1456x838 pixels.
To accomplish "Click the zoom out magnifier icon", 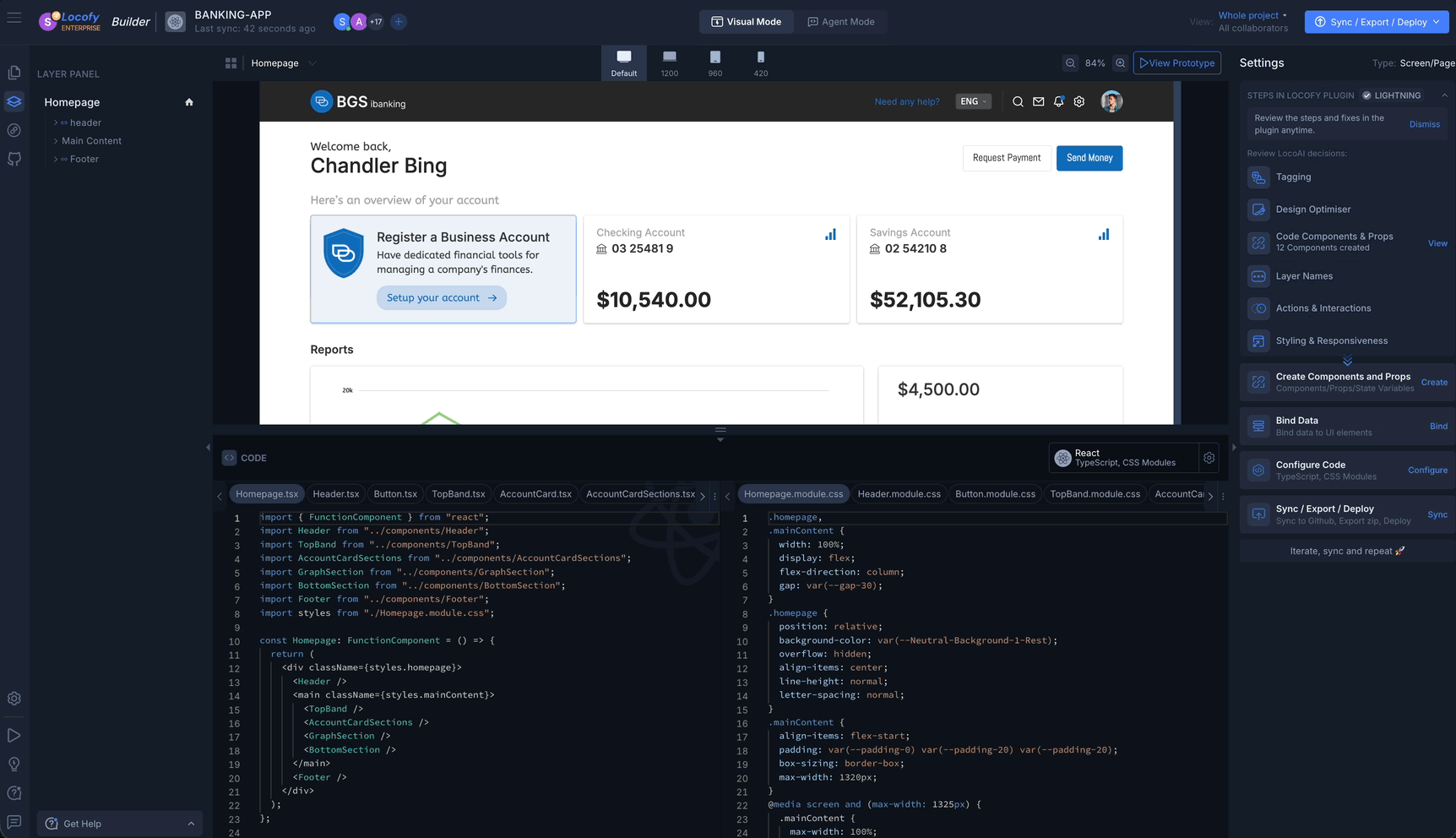I will 1070,63.
